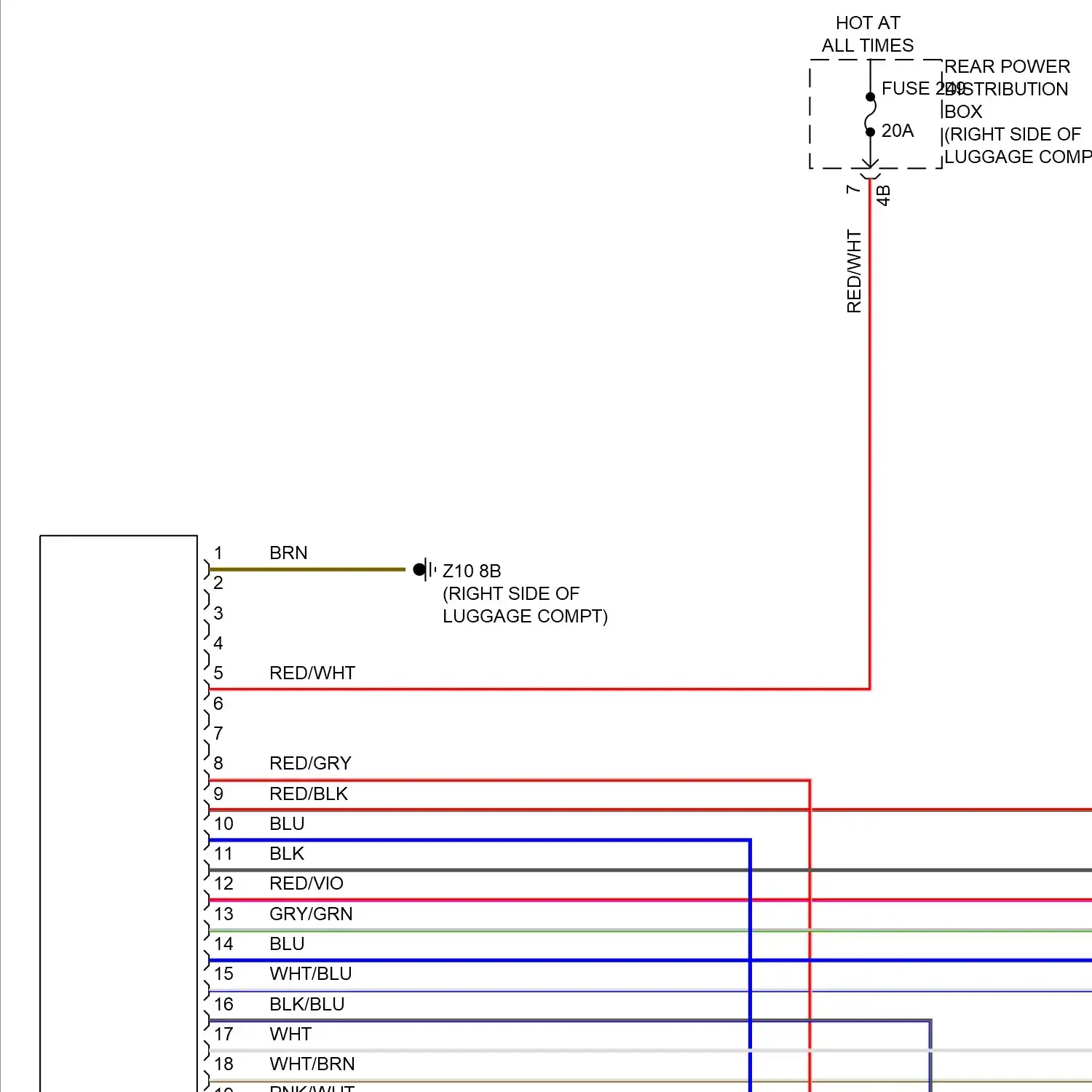
Task: Click pin number 2 on the connector
Action: (x=218, y=583)
